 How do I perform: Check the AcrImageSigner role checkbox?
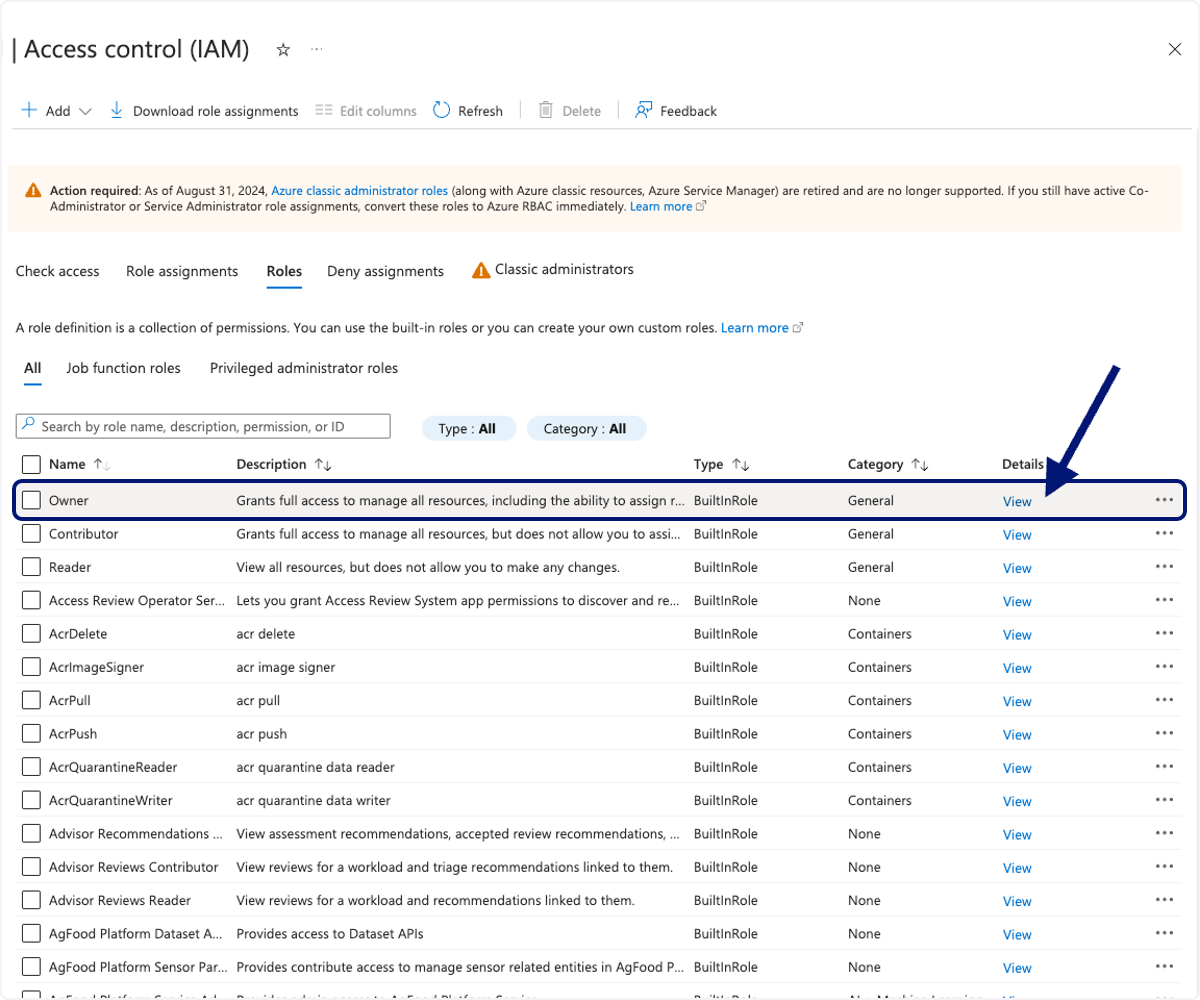point(31,667)
